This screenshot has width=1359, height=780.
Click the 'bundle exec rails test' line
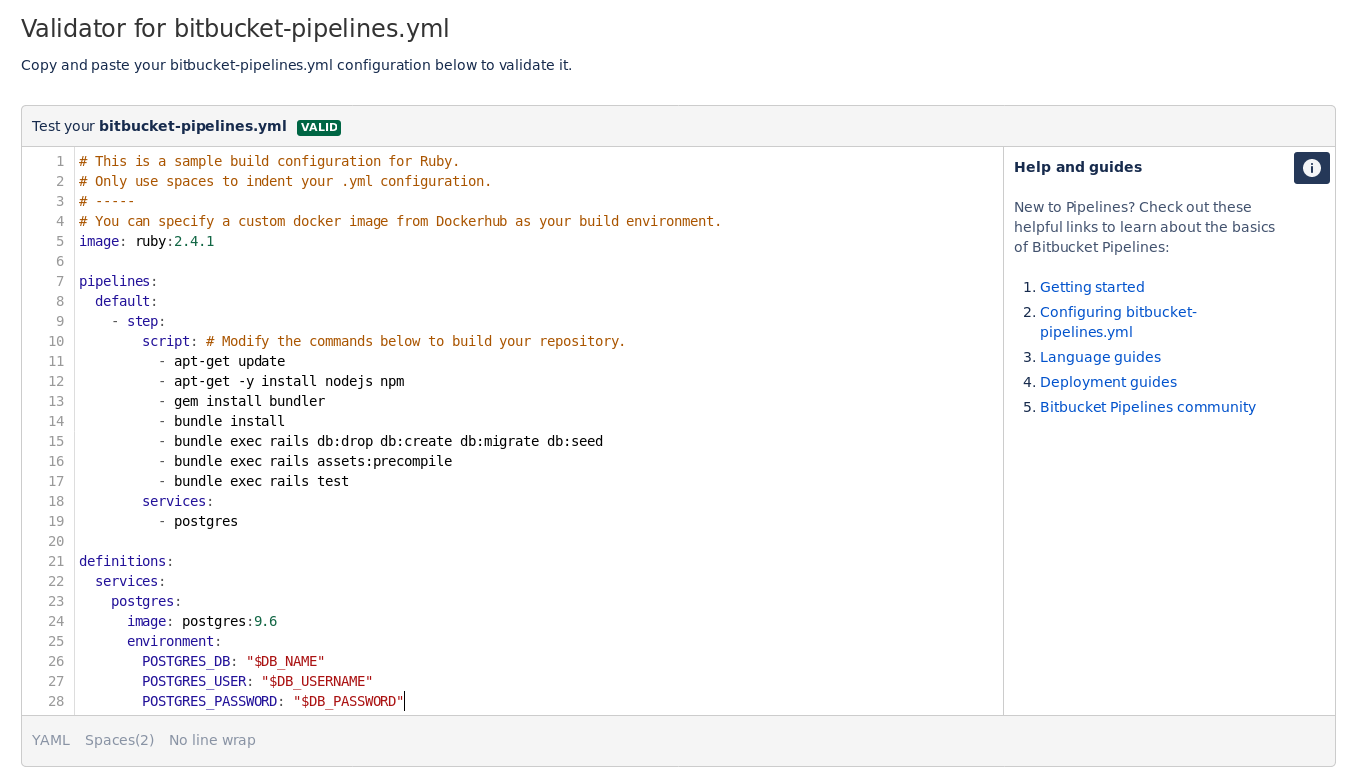[x=261, y=481]
